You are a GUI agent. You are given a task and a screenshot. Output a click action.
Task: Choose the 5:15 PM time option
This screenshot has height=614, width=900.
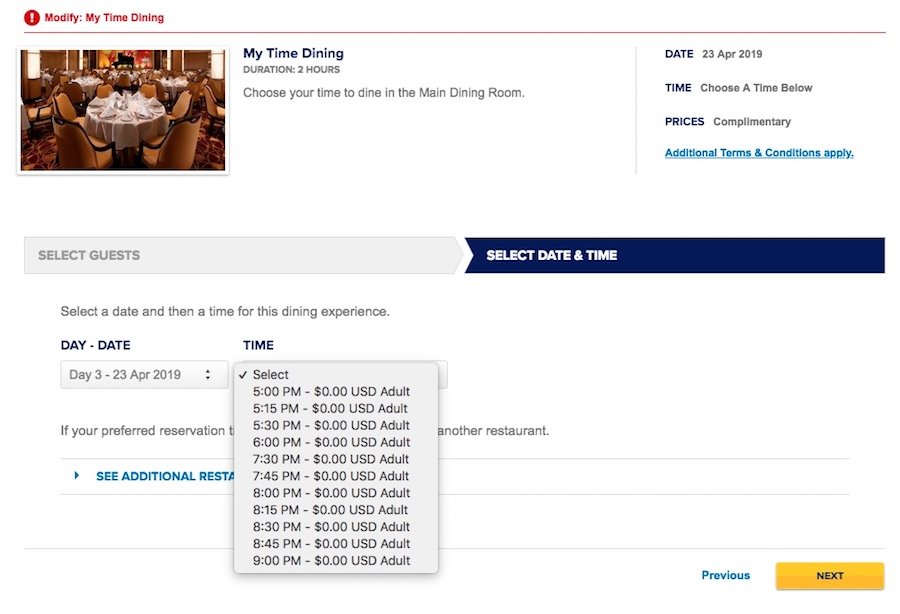click(x=336, y=409)
